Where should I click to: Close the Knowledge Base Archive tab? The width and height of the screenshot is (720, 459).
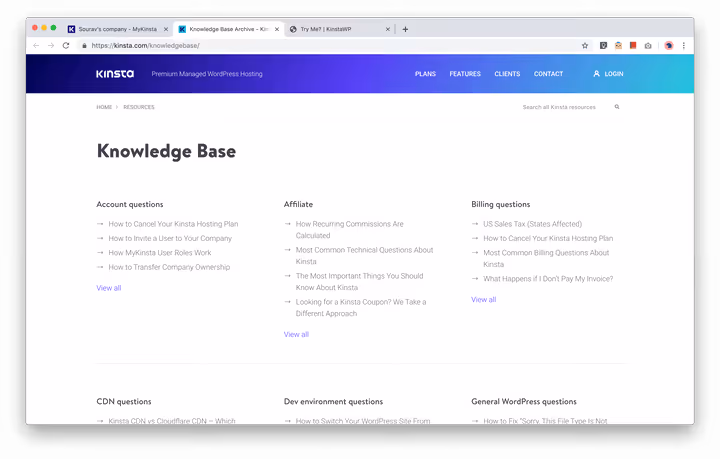coord(277,29)
